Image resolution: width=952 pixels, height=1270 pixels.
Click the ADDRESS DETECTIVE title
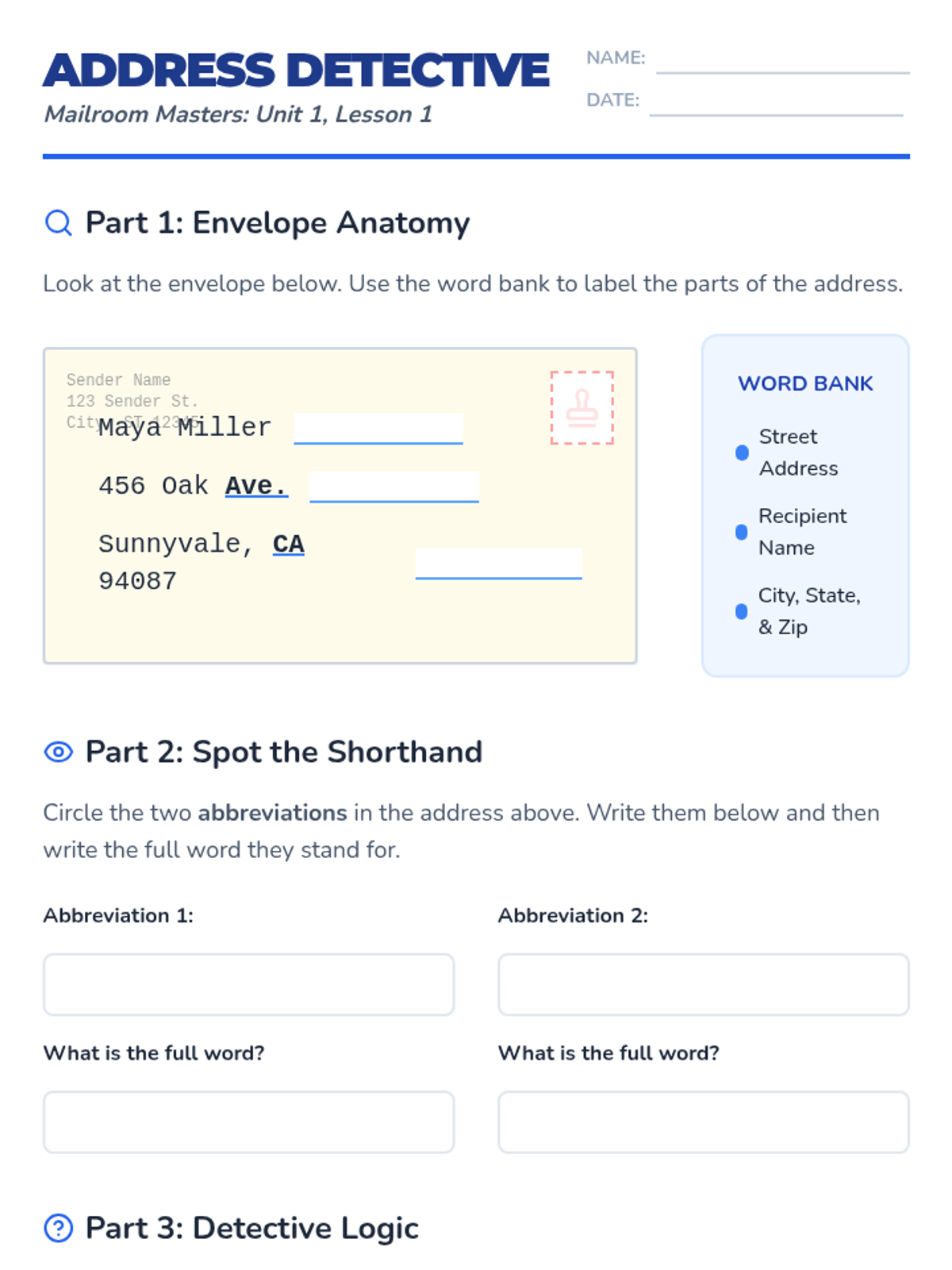[x=297, y=71]
